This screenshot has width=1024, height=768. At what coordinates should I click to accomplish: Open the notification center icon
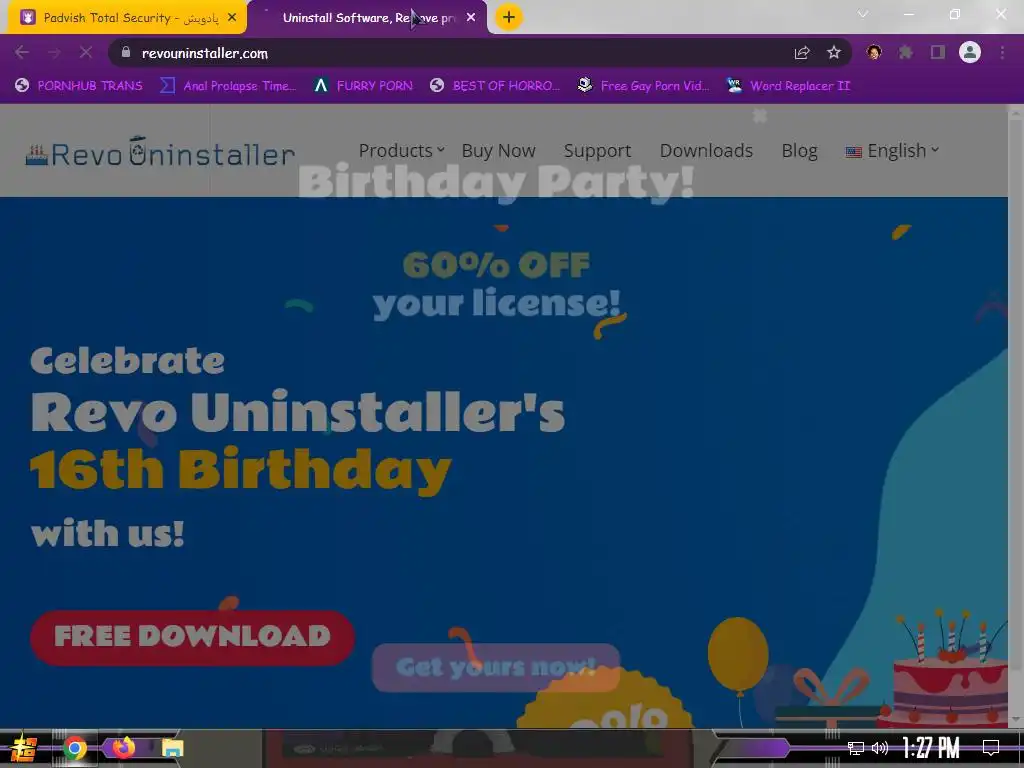point(991,748)
